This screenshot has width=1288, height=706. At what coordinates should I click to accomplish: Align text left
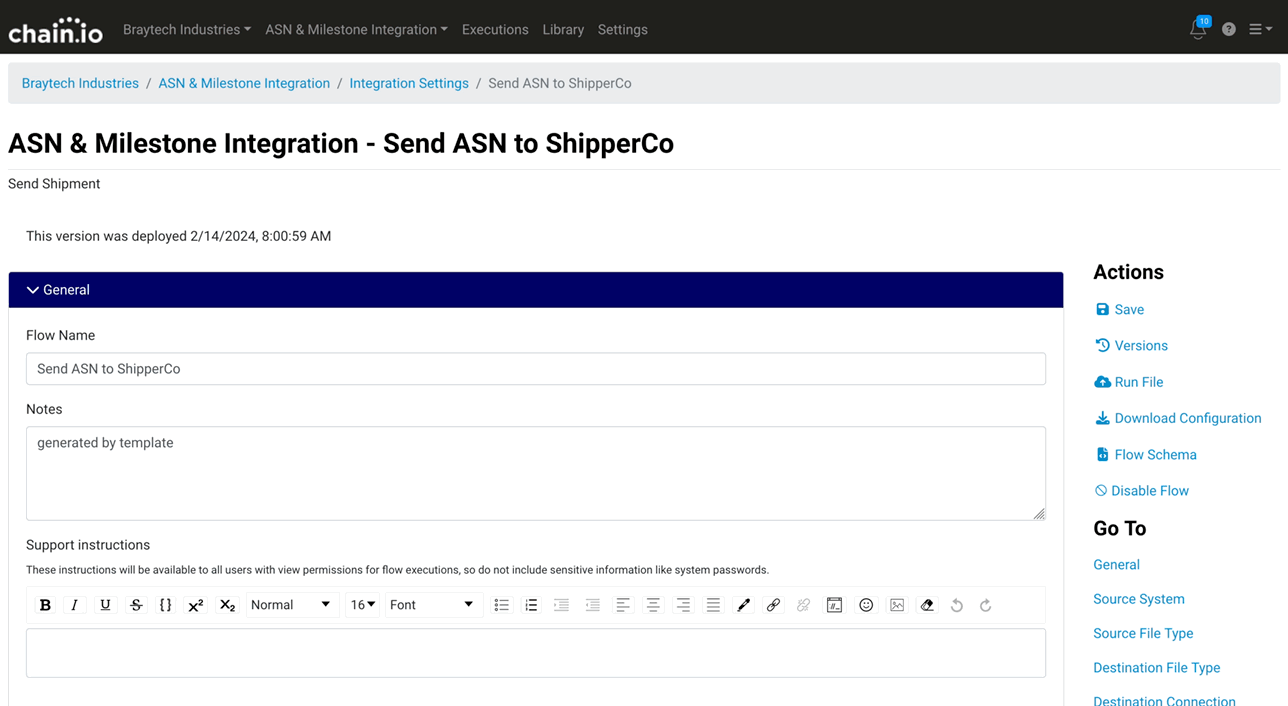pyautogui.click(x=622, y=605)
